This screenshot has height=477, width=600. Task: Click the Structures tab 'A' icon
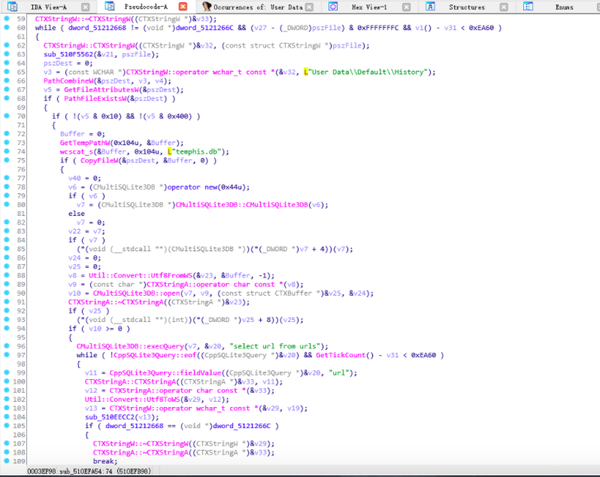[x=430, y=7]
